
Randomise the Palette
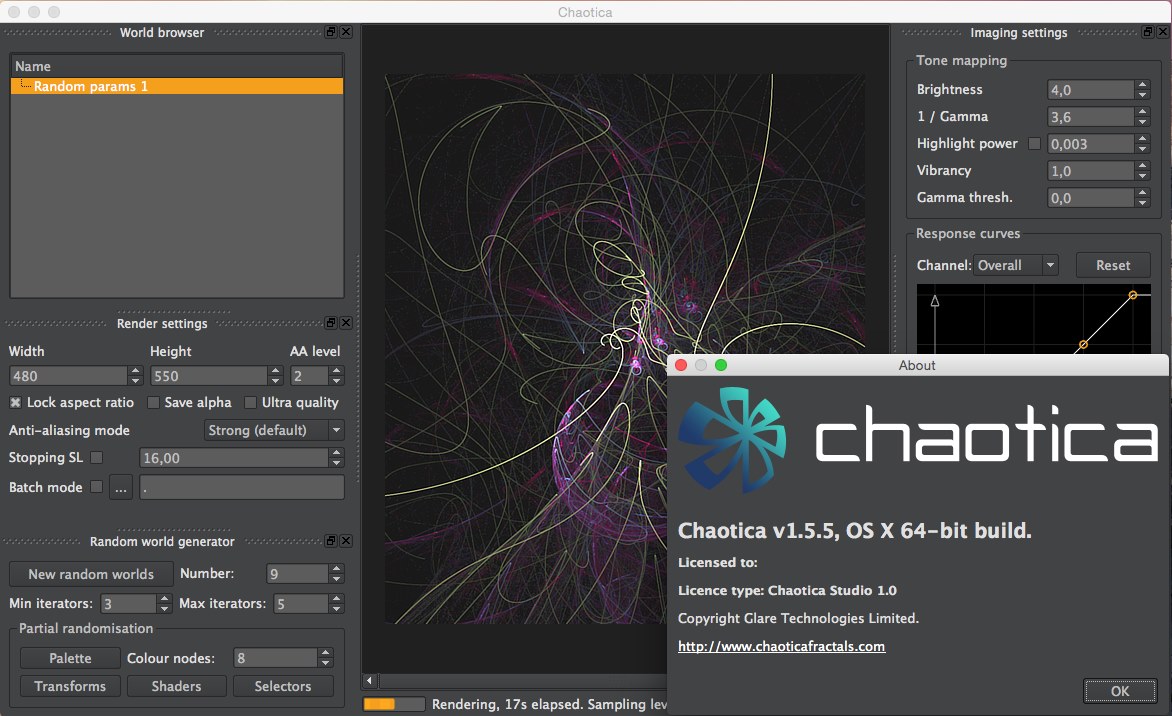point(70,658)
